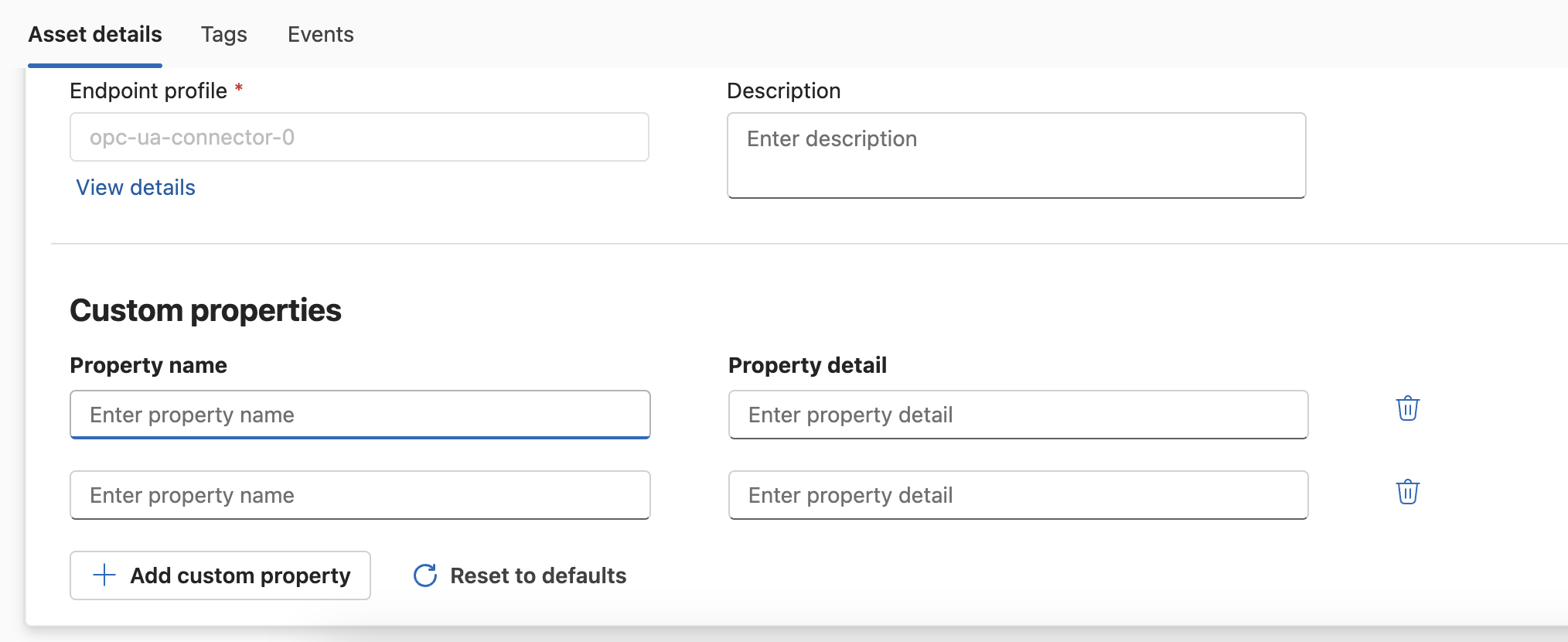Click the first Enter property detail field
Viewport: 1568px width, 642px height.
(1017, 415)
